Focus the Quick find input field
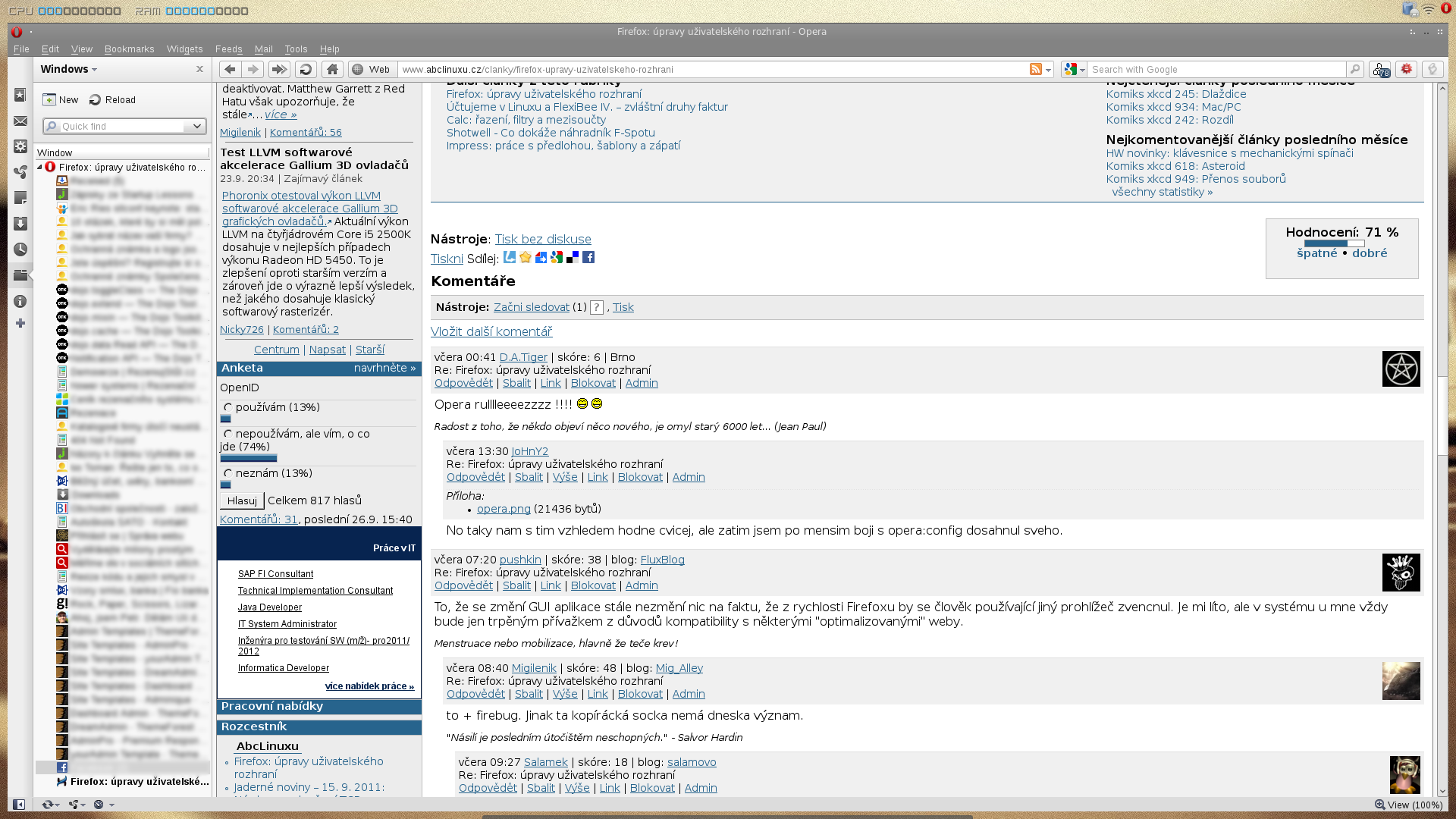 pos(123,127)
